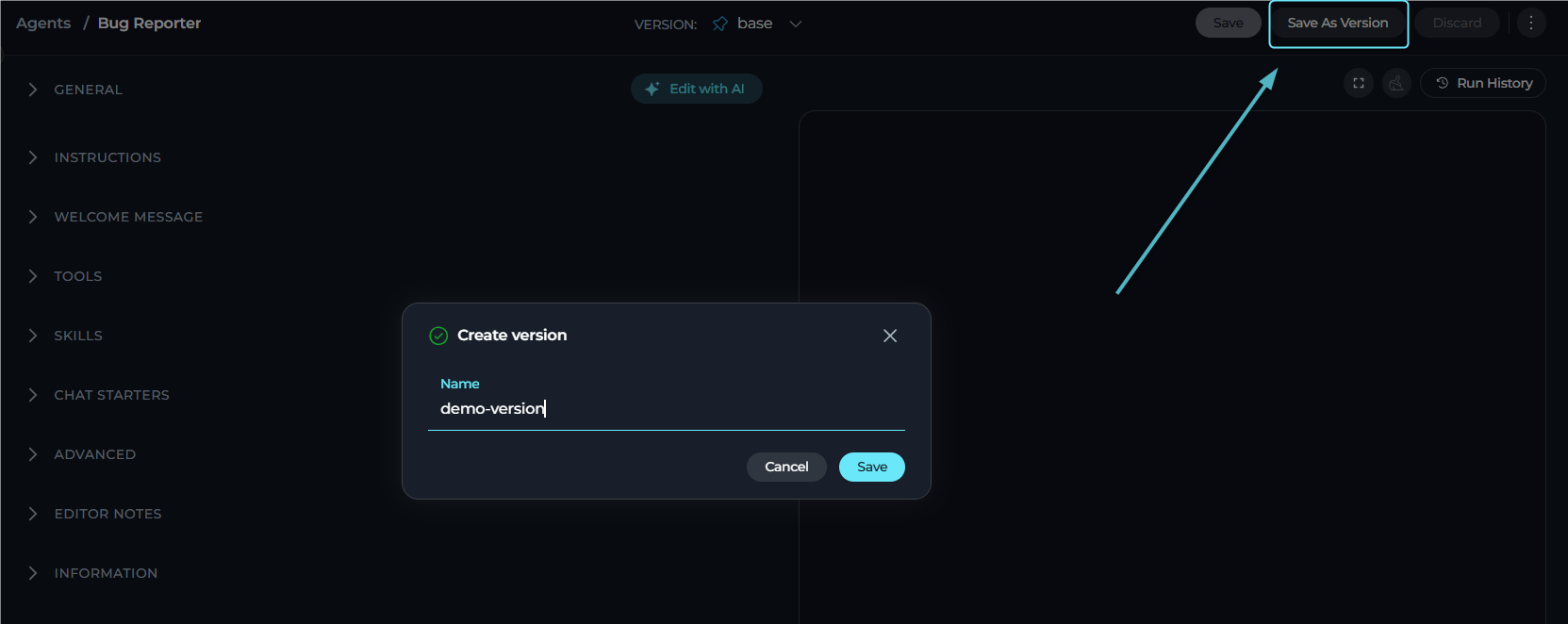Open Run History
Image resolution: width=1568 pixels, height=624 pixels.
click(1482, 83)
